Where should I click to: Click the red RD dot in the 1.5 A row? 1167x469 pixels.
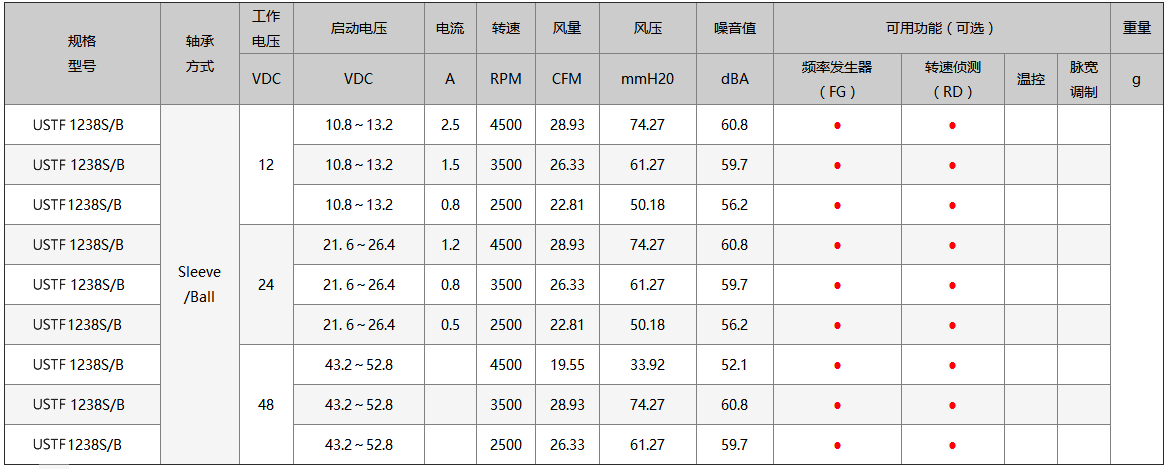[x=952, y=166]
